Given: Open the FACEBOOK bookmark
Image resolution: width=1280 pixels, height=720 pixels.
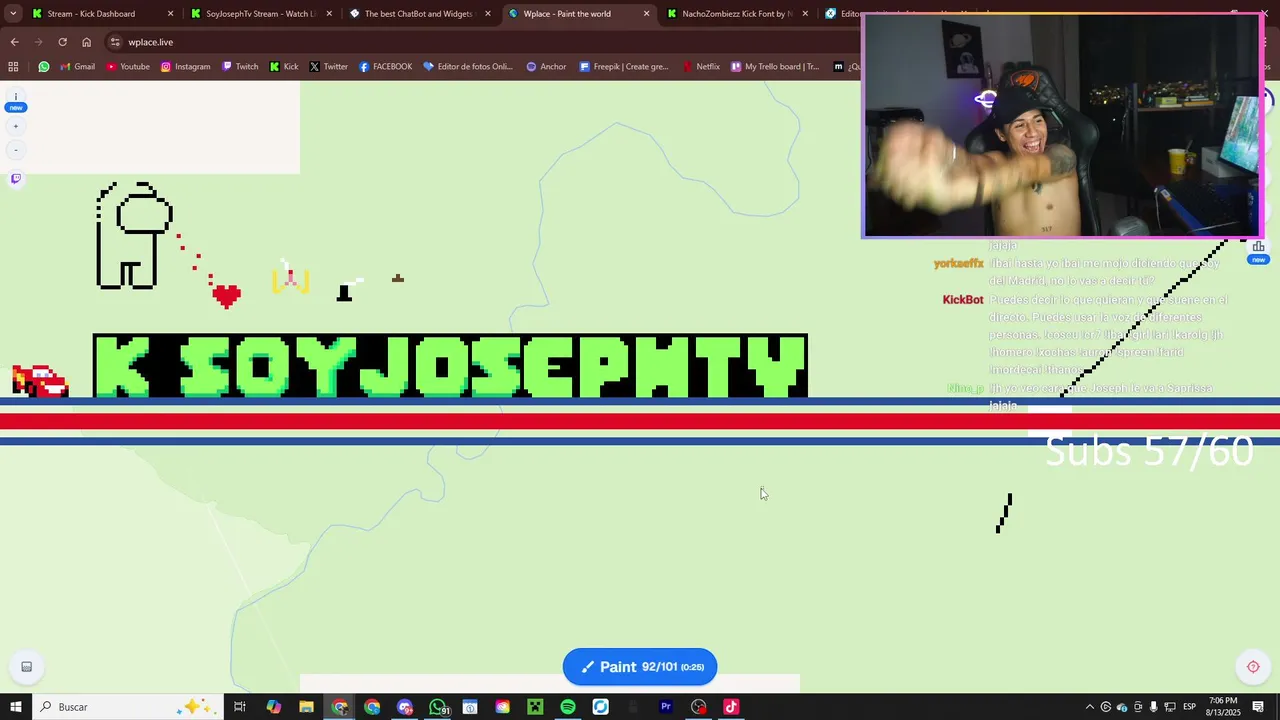Looking at the screenshot, I should pos(385,67).
